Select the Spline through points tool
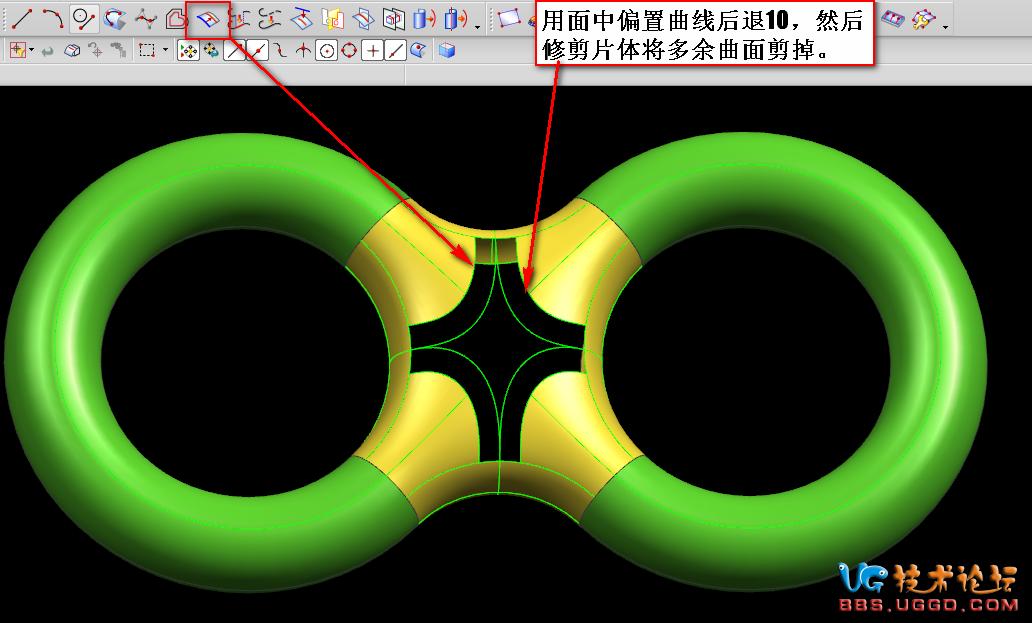Screen dimensions: 1032x623 point(145,18)
